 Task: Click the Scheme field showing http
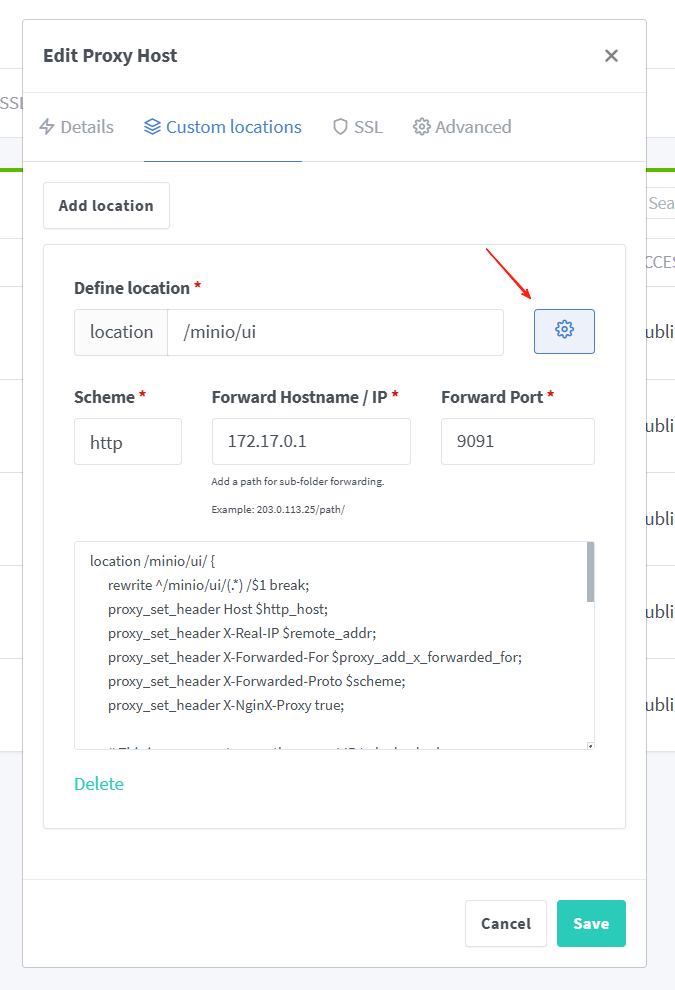point(128,442)
